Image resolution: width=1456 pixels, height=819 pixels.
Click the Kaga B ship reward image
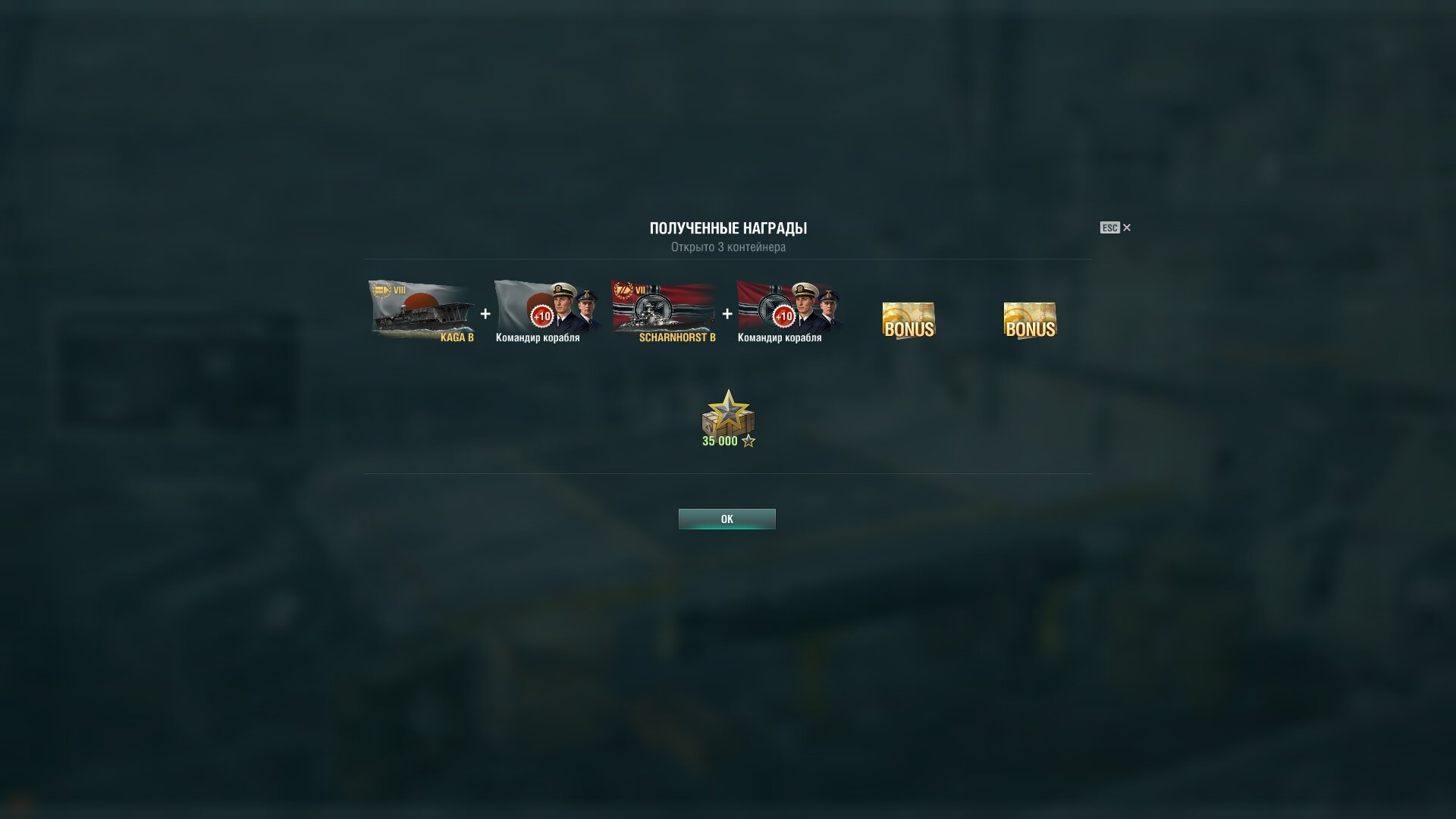point(422,311)
